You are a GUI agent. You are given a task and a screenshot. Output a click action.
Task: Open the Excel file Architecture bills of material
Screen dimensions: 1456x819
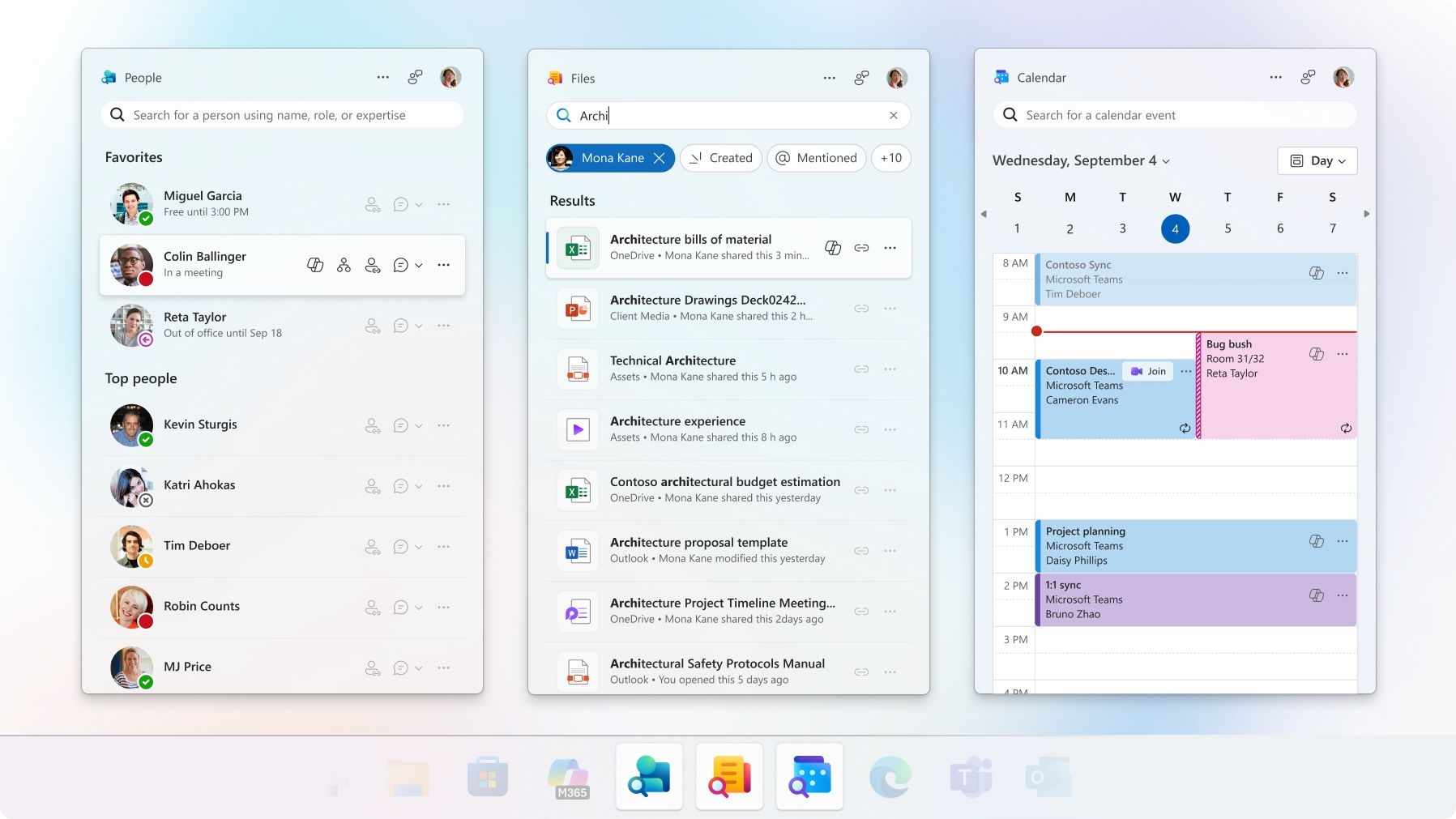(x=690, y=239)
